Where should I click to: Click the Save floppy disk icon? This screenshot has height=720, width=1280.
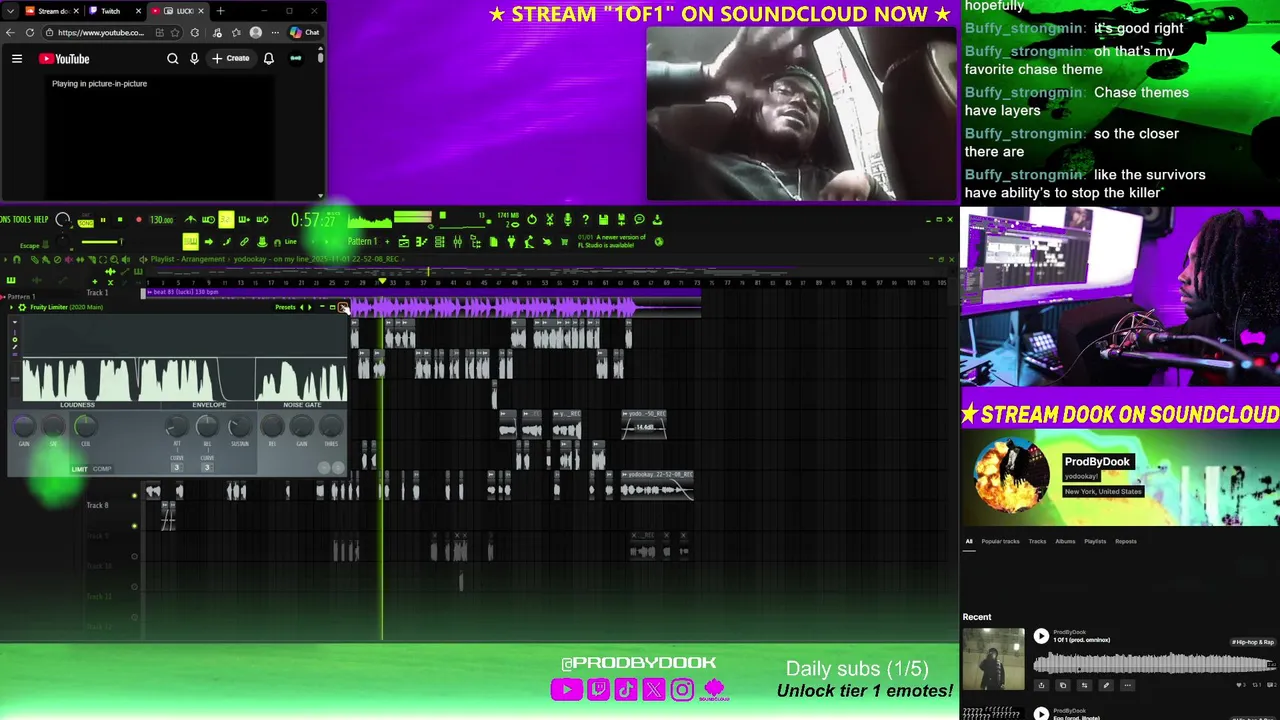click(x=603, y=220)
